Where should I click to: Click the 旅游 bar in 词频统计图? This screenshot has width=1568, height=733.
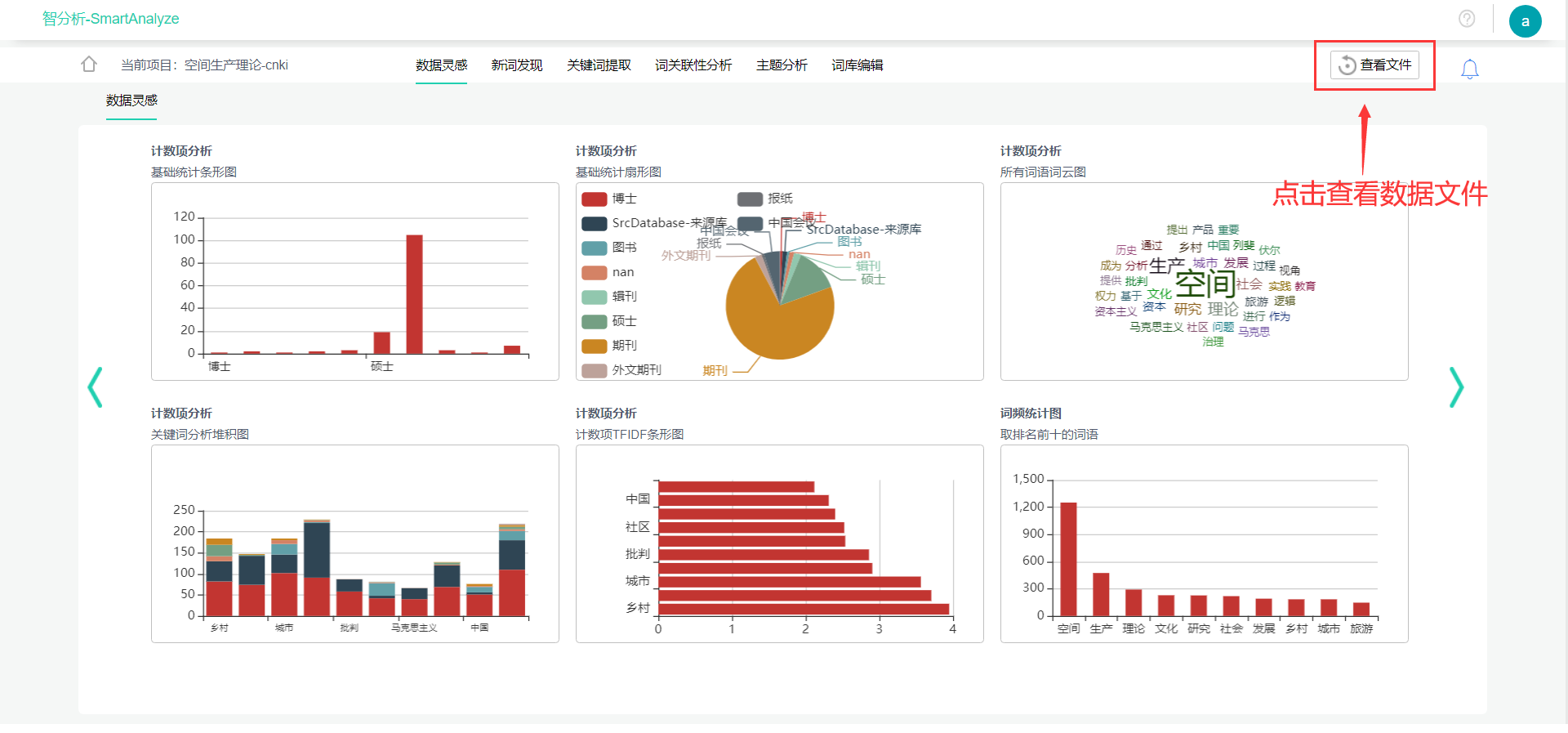[1361, 609]
